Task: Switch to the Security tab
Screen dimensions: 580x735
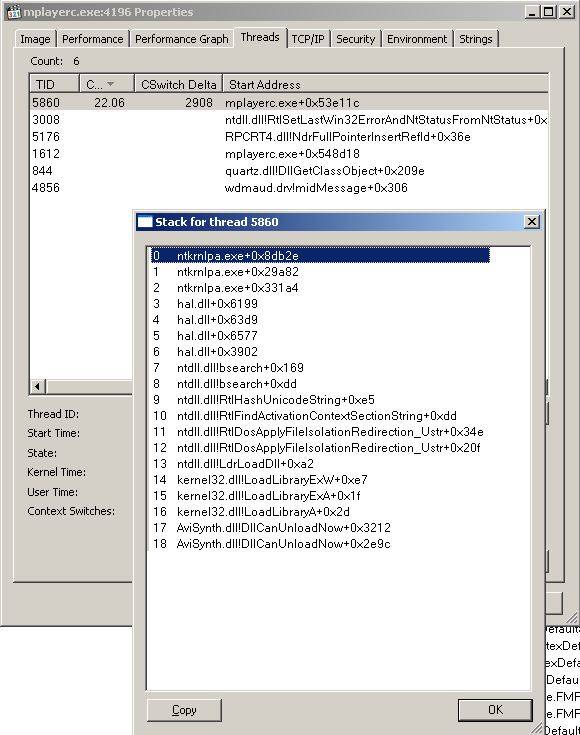Action: click(x=355, y=39)
